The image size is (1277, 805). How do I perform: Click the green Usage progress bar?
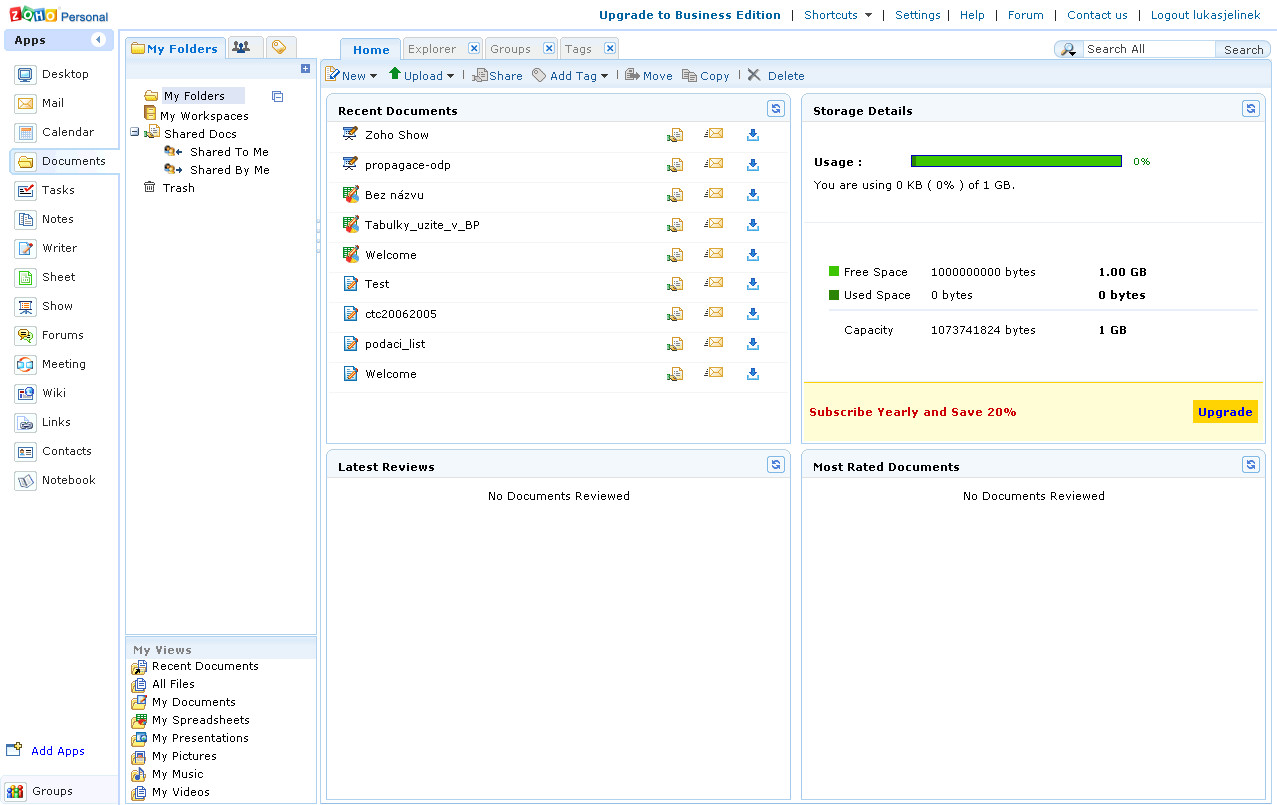point(1016,161)
